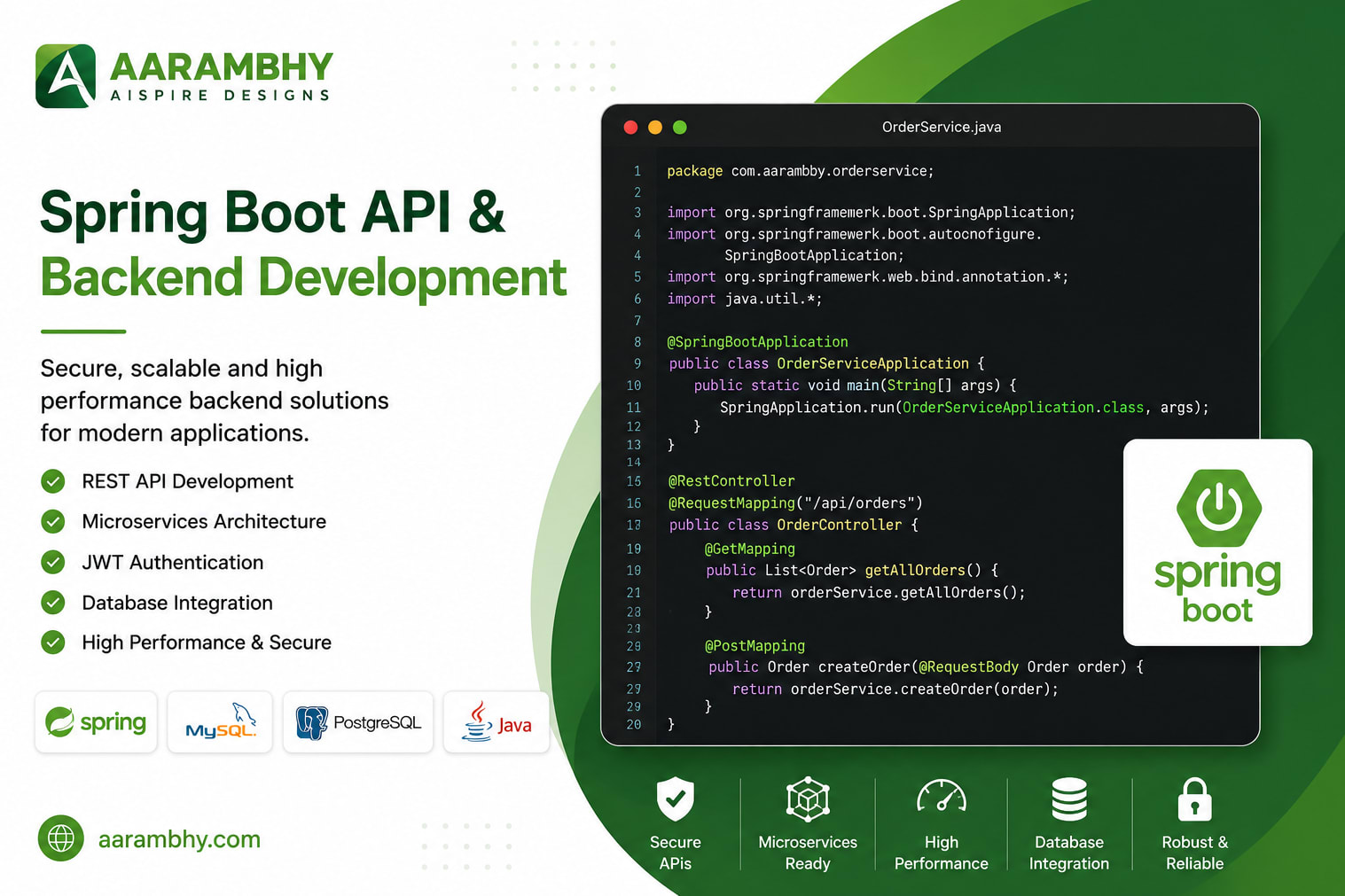Click the Microservices Architecture text
Screen dimensions: 1345x896
click(x=204, y=521)
